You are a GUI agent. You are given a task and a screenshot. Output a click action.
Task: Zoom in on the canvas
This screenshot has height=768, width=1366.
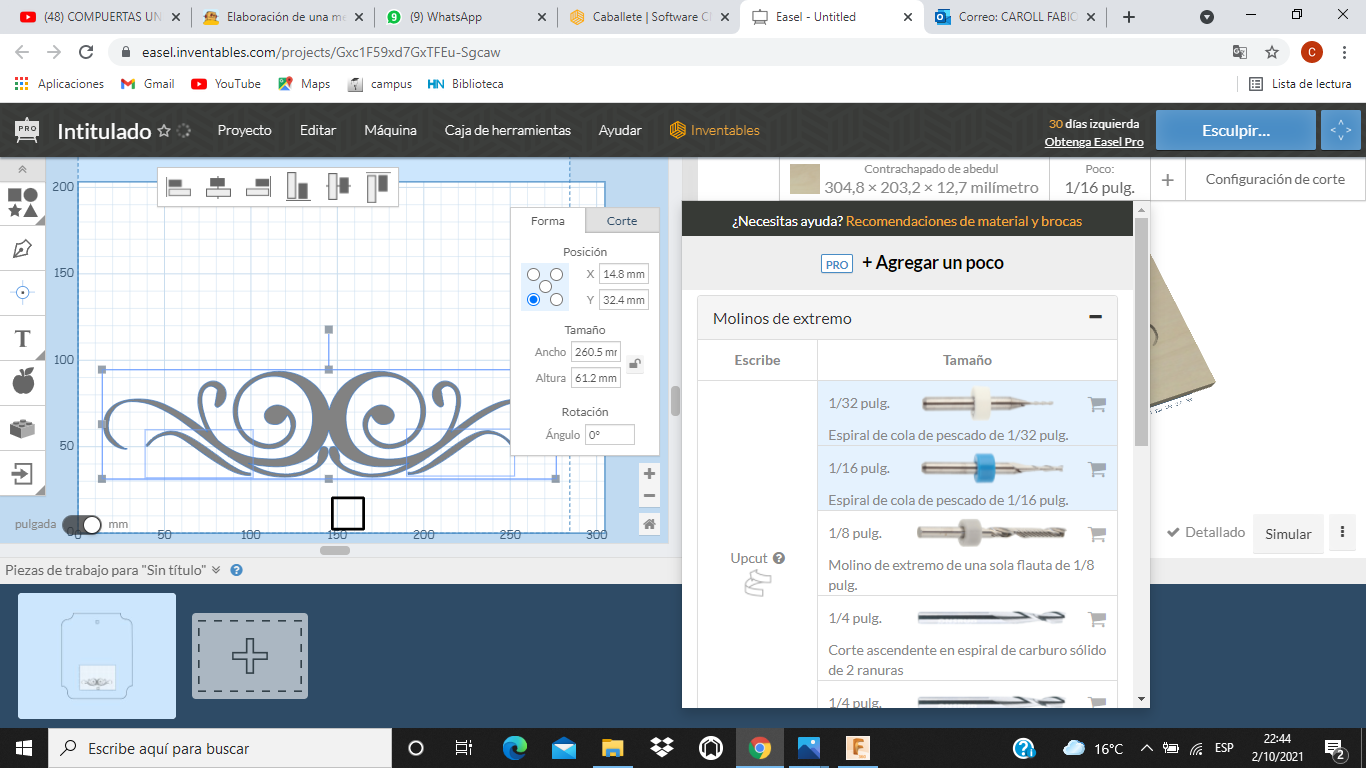(x=649, y=474)
